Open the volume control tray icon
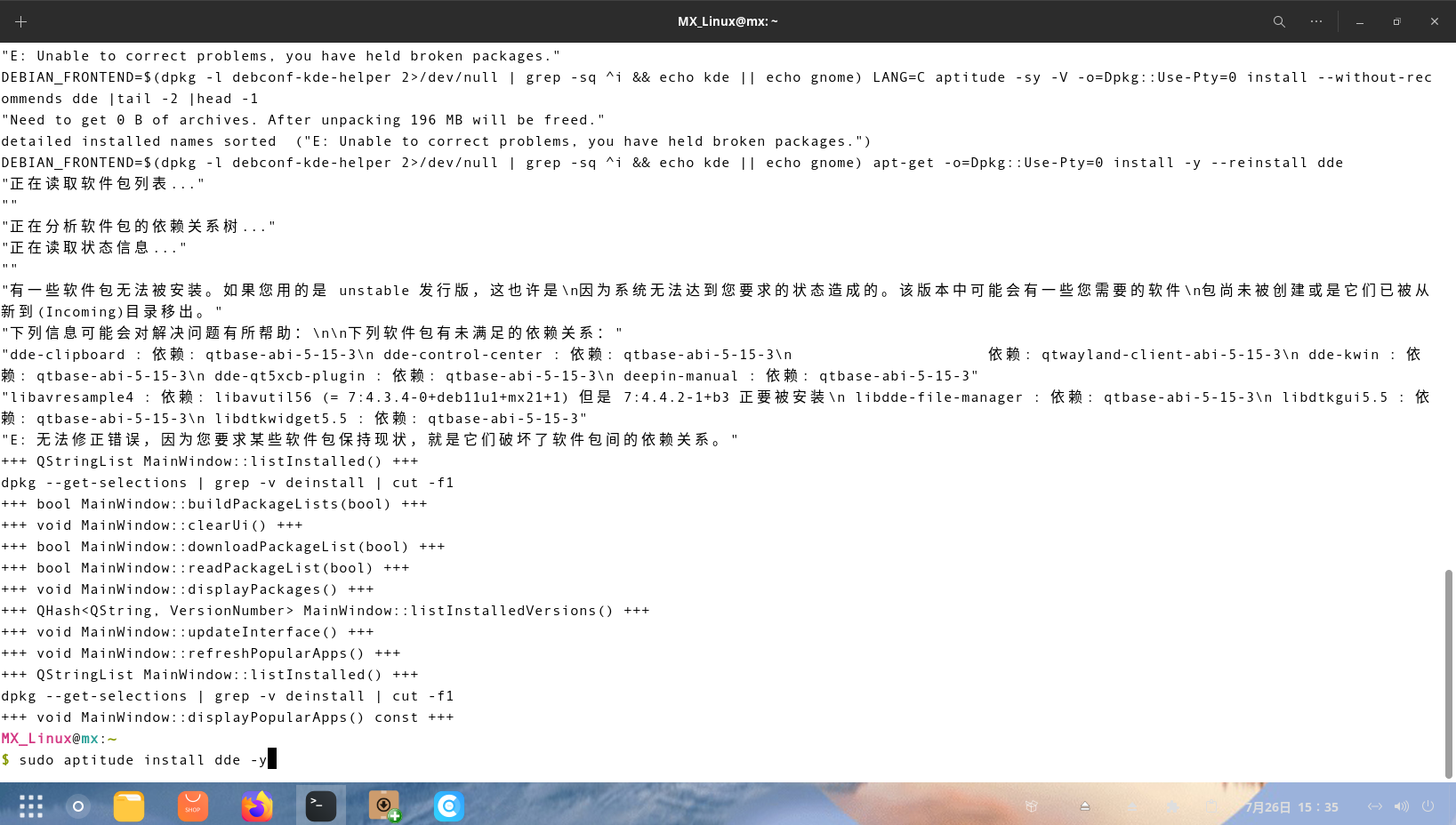 [1402, 806]
